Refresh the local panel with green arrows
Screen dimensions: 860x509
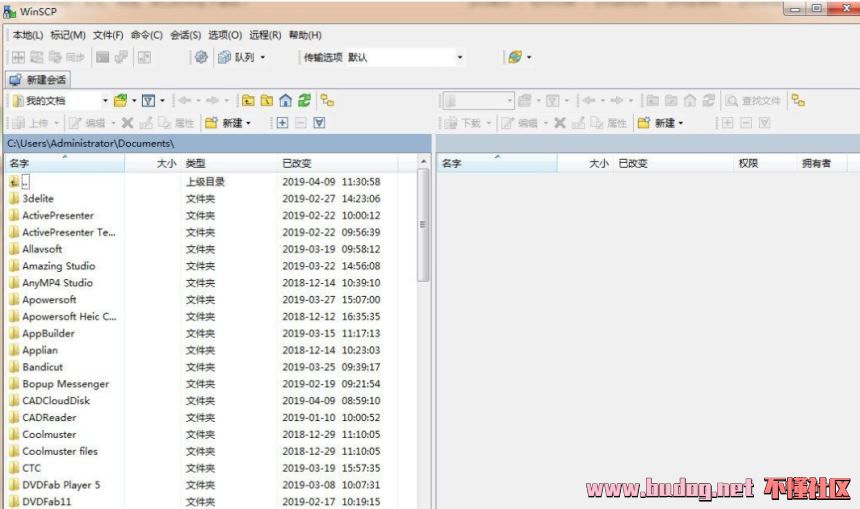304,100
